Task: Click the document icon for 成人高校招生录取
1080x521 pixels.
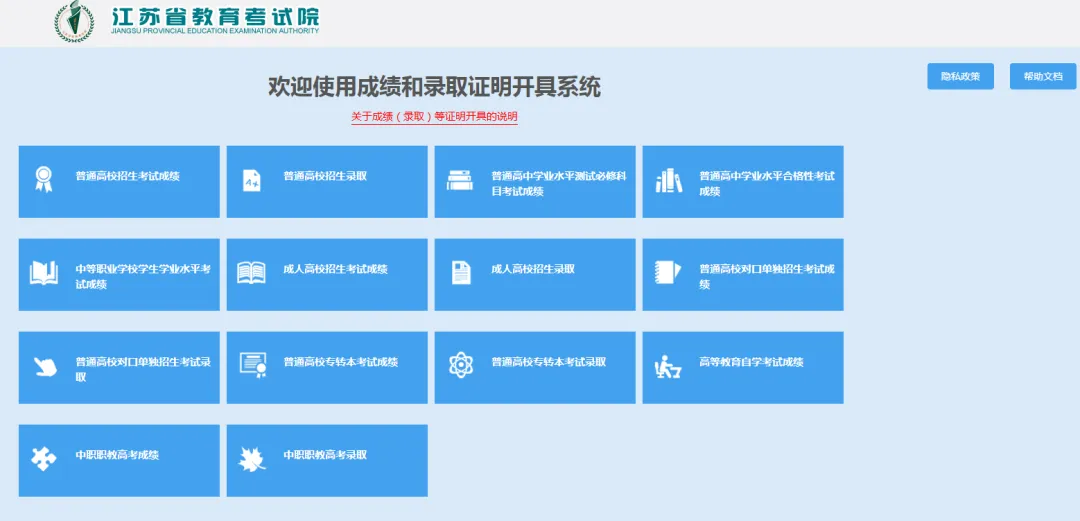Action: [x=460, y=273]
